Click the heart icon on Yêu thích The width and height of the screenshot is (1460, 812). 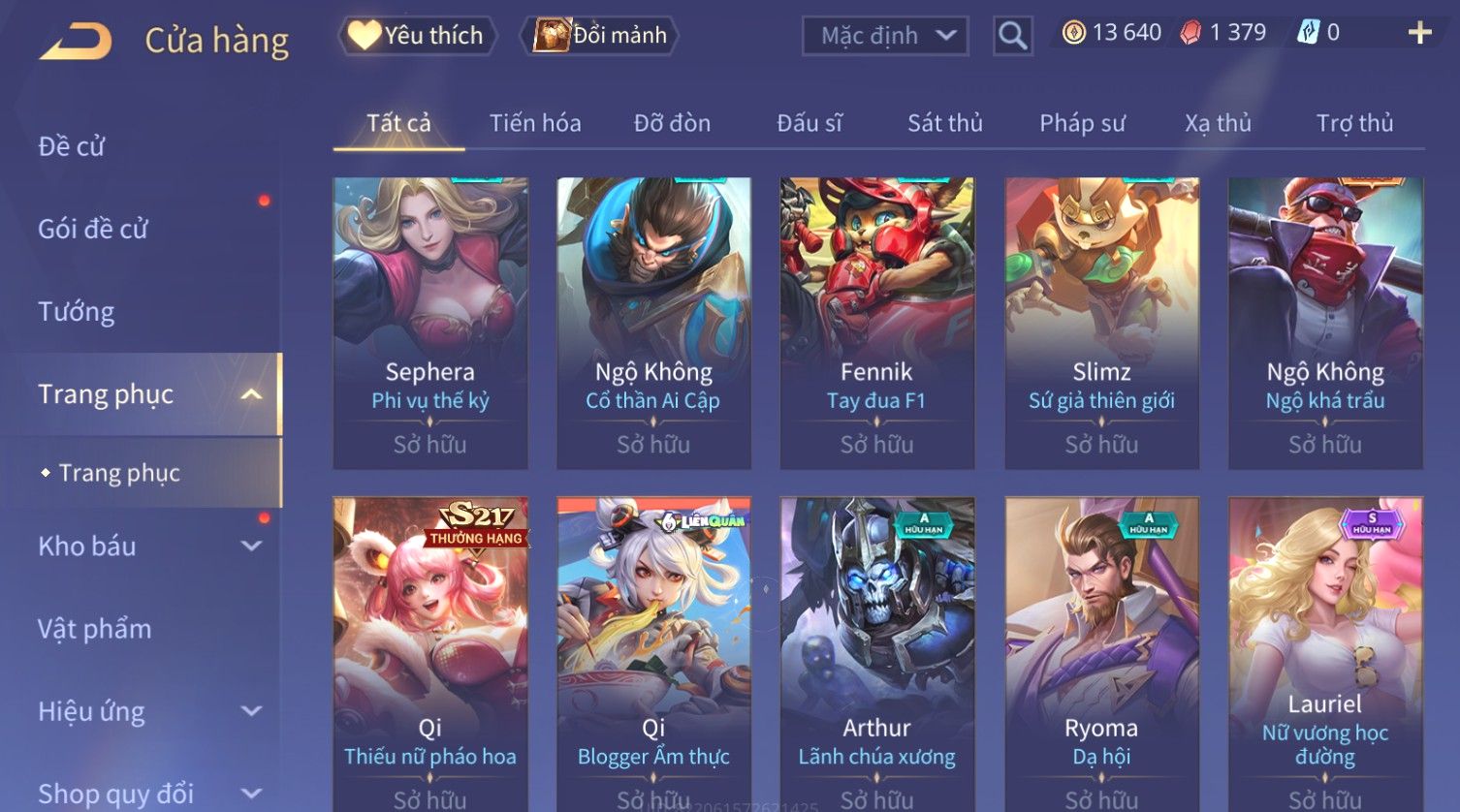(365, 35)
